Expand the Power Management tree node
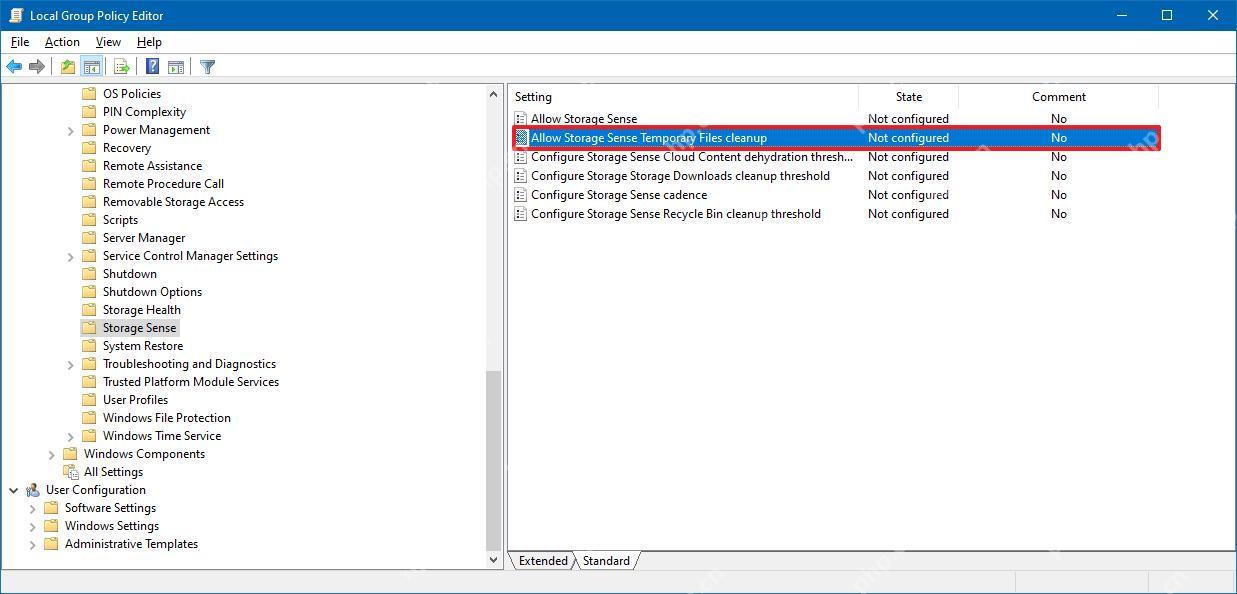 (70, 130)
